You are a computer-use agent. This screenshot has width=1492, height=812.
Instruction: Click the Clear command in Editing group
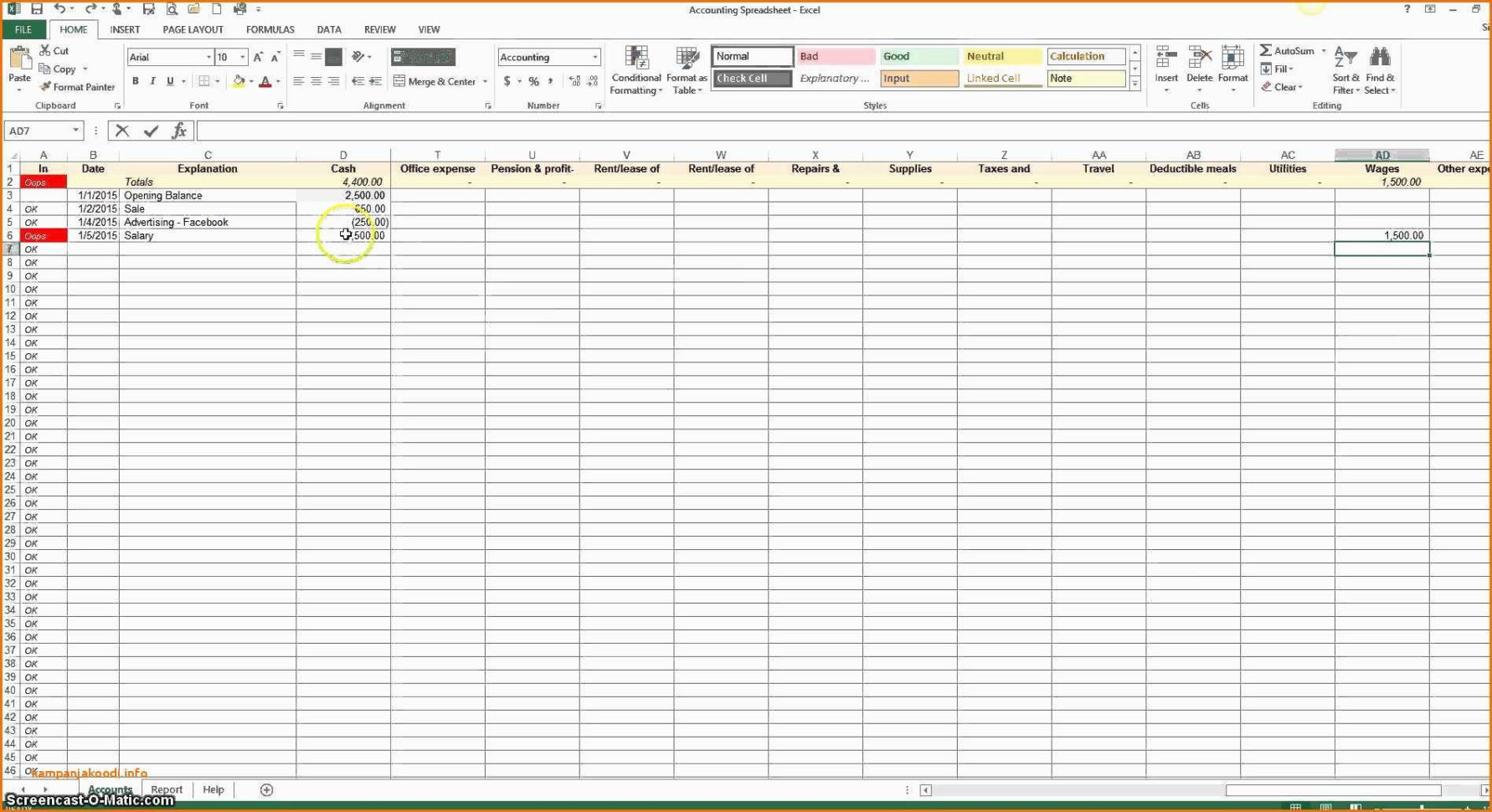point(1284,87)
